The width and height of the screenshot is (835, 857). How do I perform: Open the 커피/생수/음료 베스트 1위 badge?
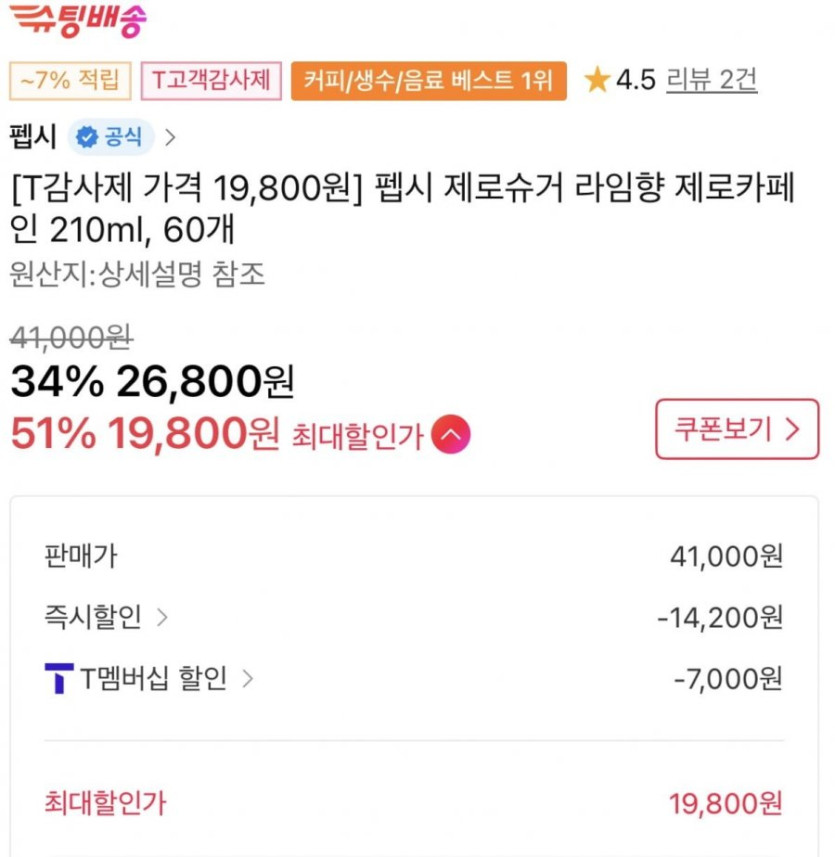[x=428, y=81]
